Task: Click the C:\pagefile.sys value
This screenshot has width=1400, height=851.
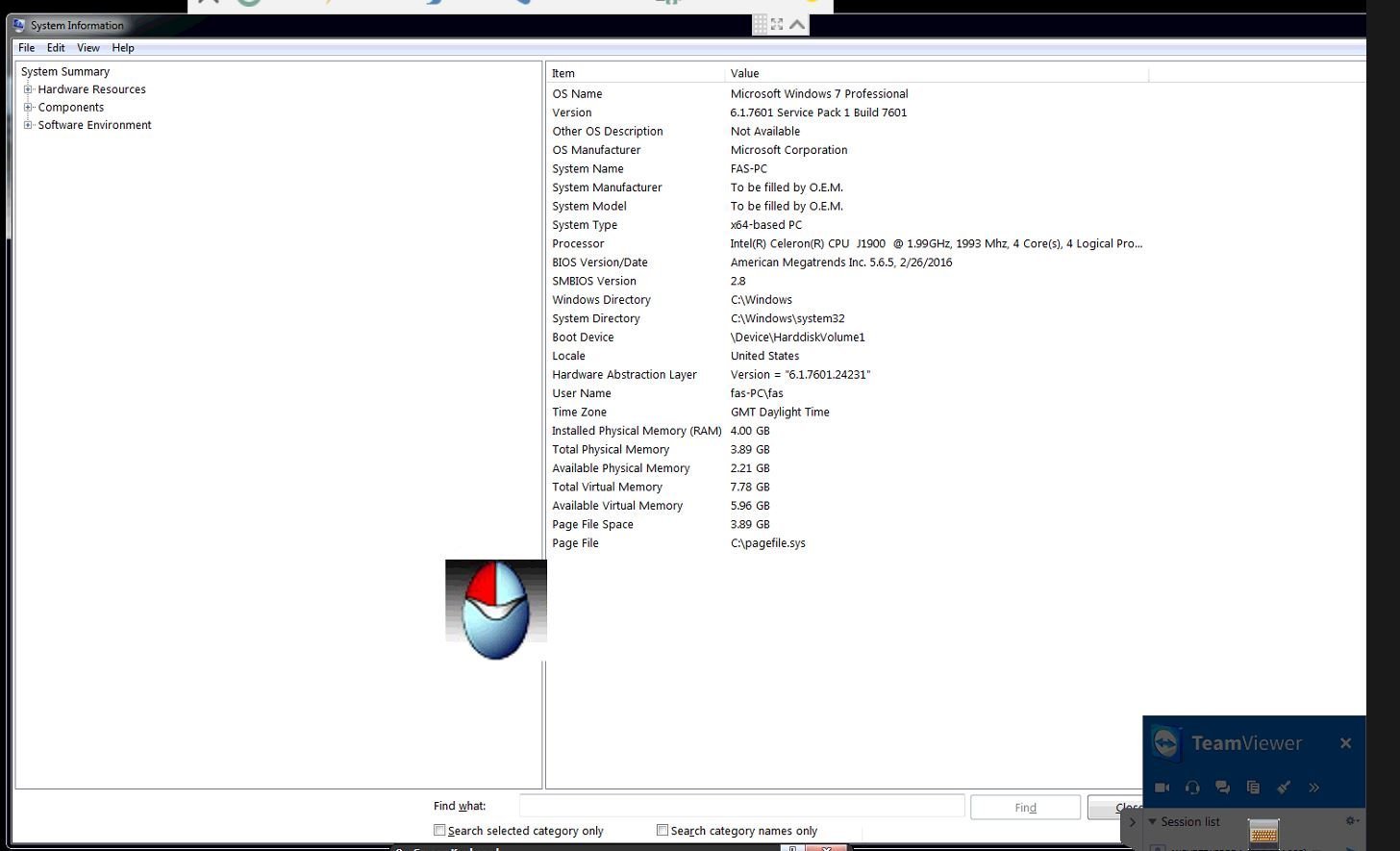Action: point(767,543)
